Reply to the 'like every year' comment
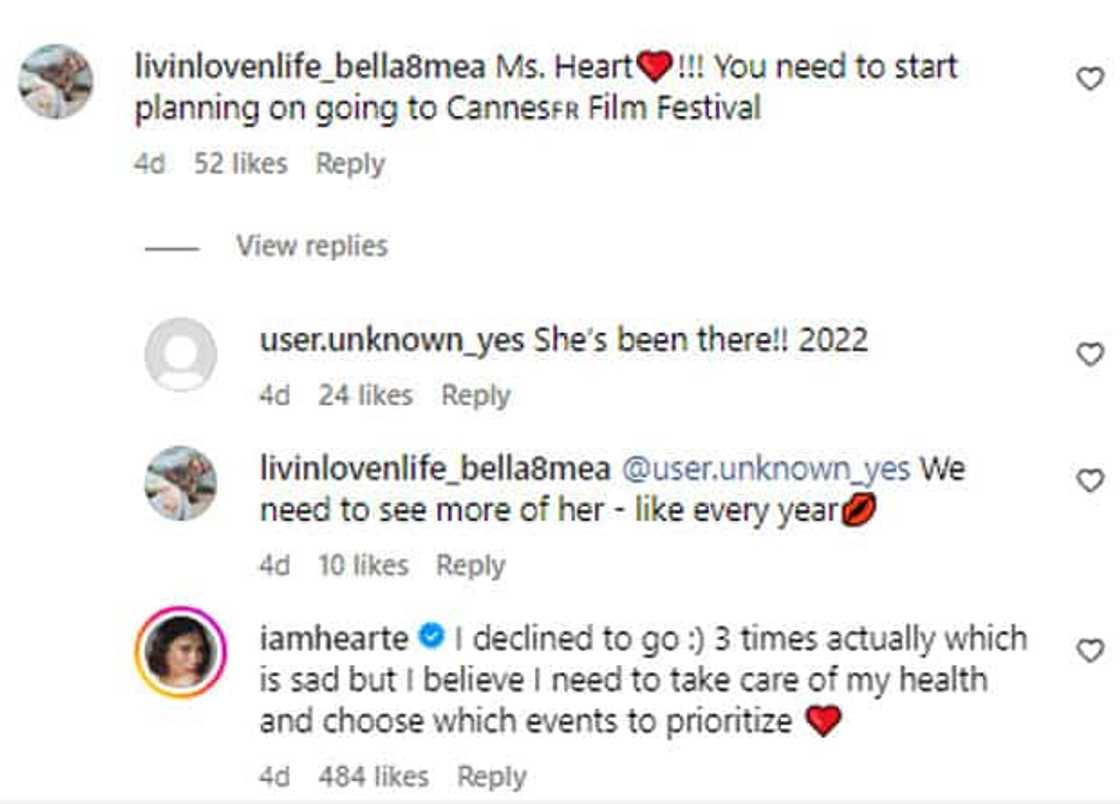 (x=471, y=566)
